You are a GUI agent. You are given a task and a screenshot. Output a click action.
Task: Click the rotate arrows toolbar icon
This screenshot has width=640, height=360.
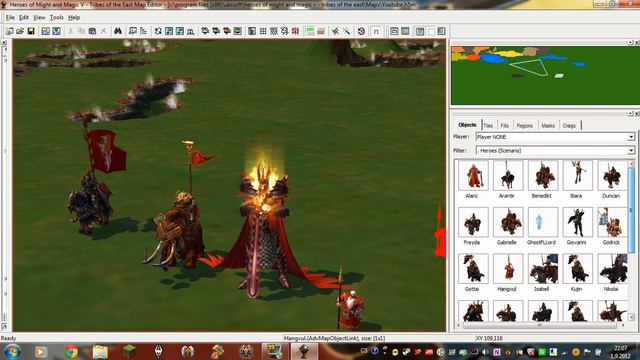pos(158,31)
